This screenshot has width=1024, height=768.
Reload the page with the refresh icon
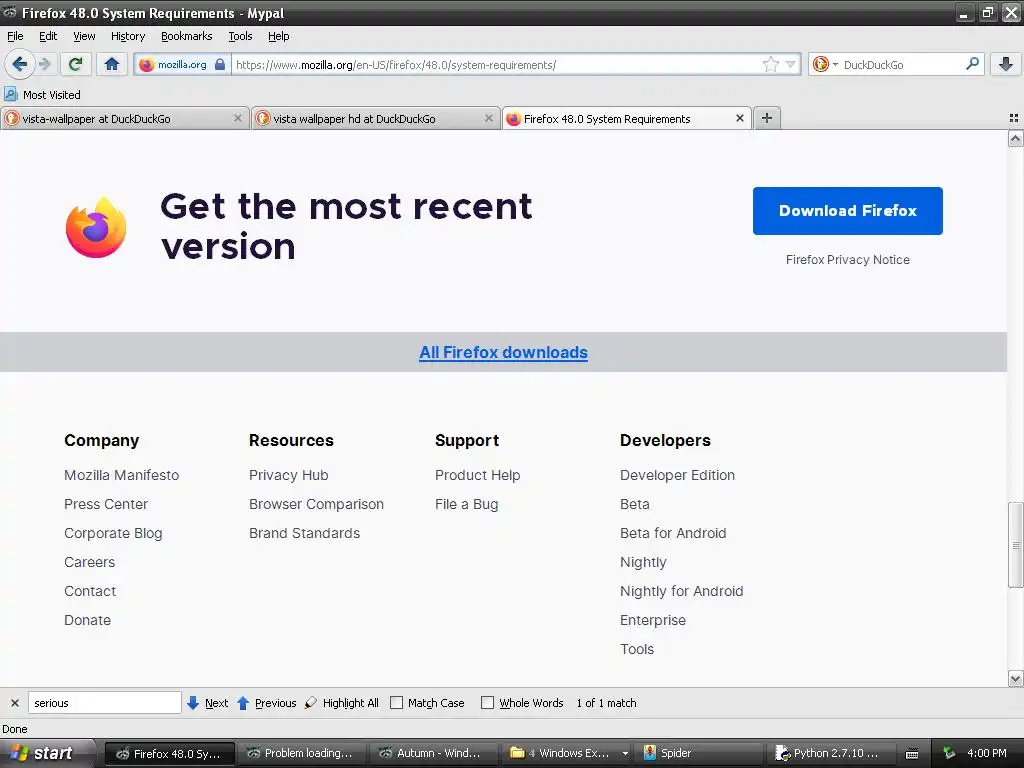click(x=76, y=64)
